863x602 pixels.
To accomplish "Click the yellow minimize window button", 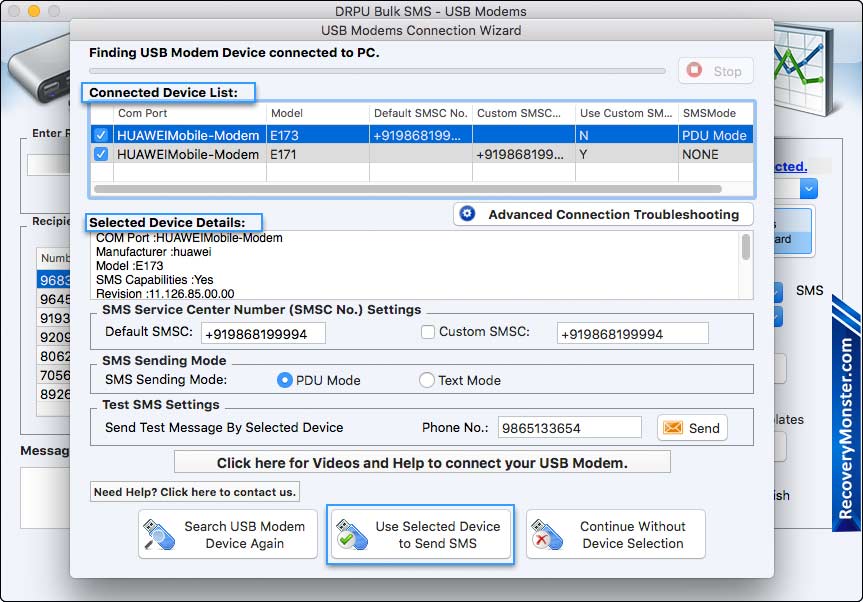I will pos(34,11).
